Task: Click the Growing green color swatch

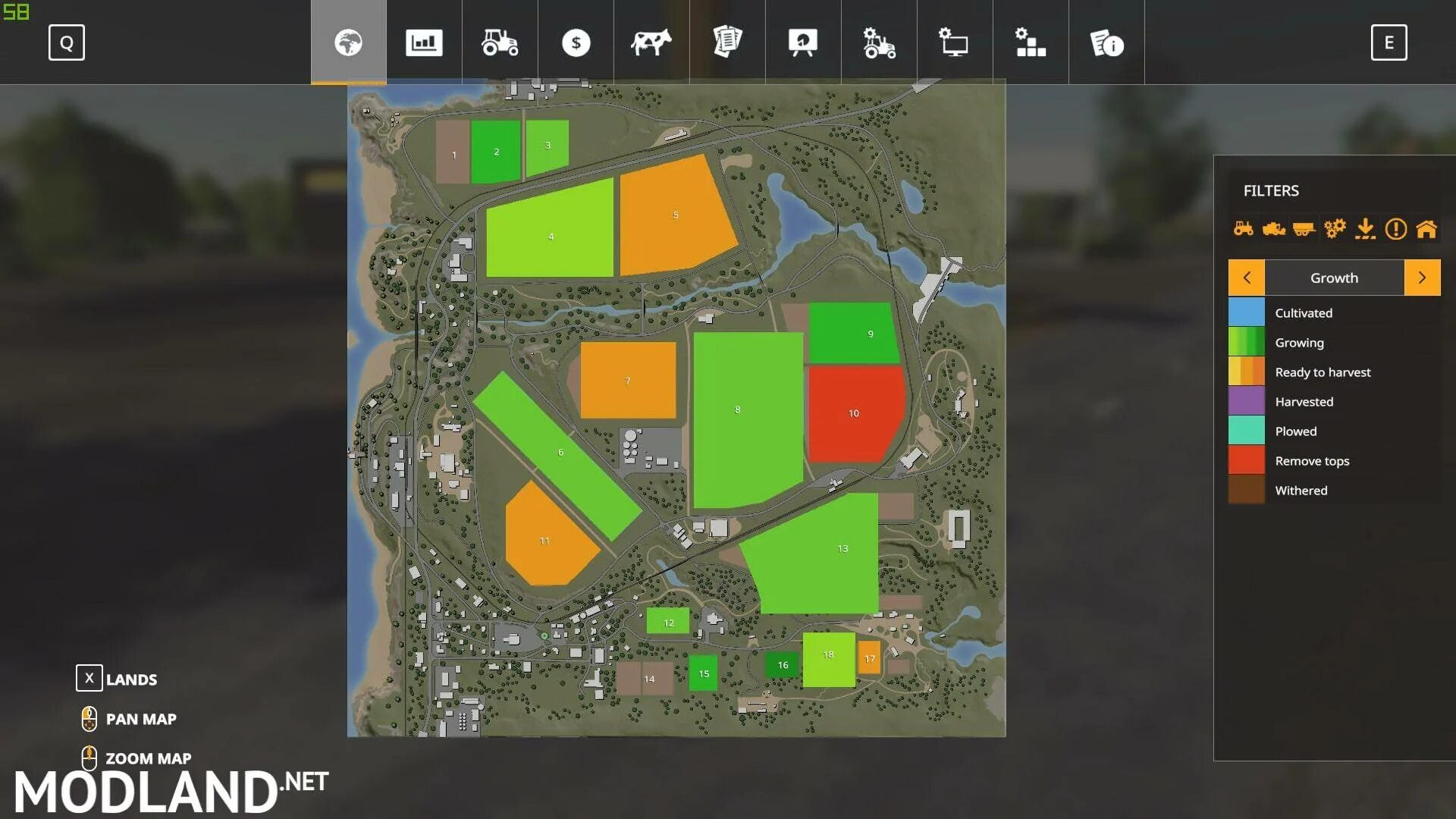Action: pyautogui.click(x=1247, y=341)
